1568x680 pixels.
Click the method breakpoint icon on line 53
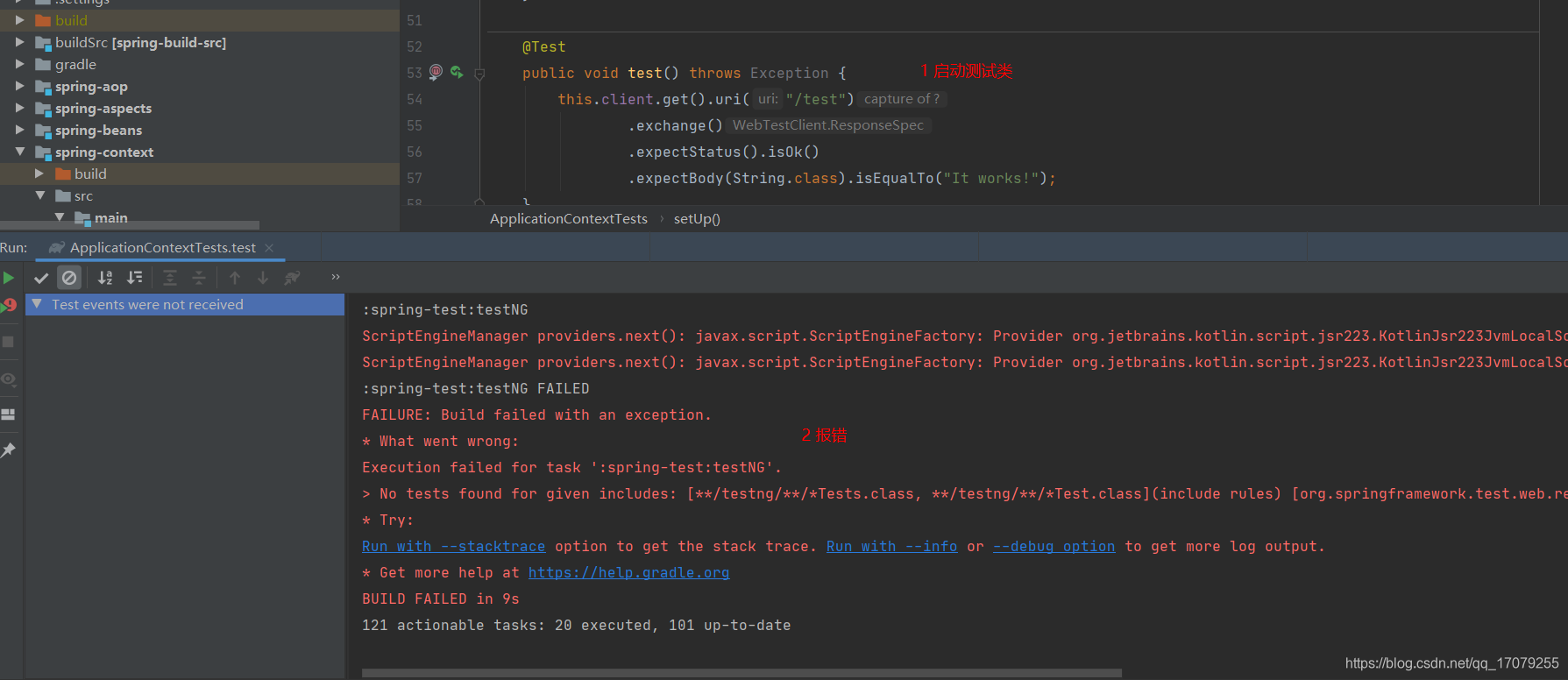(436, 72)
